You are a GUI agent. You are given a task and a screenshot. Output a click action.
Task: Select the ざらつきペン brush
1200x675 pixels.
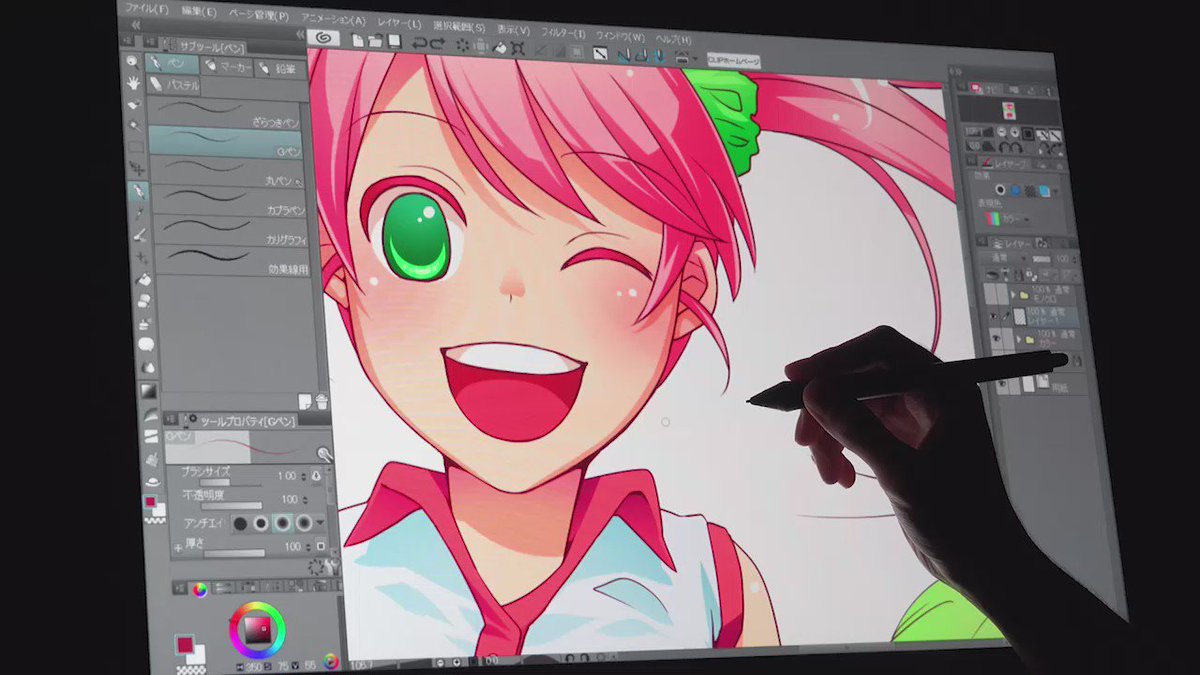point(226,113)
